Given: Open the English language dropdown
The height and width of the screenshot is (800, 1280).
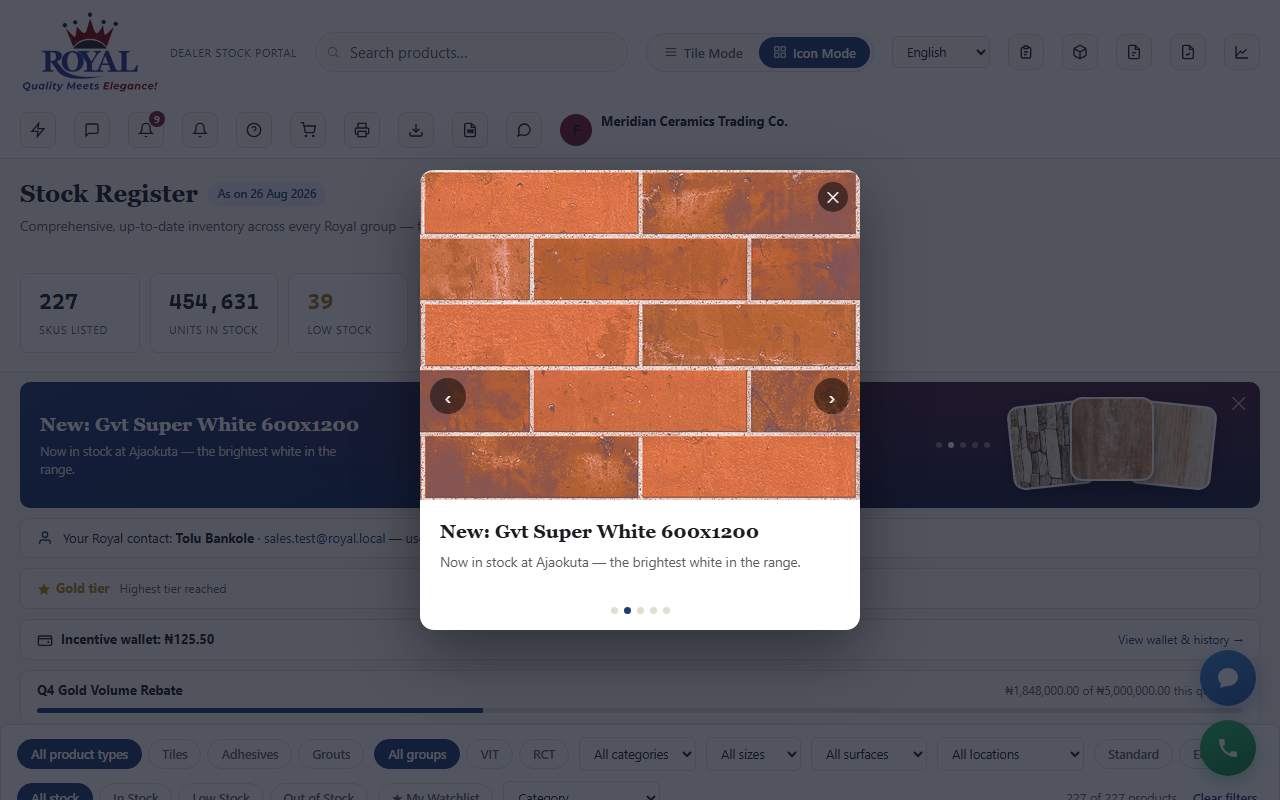Looking at the screenshot, I should coord(941,53).
